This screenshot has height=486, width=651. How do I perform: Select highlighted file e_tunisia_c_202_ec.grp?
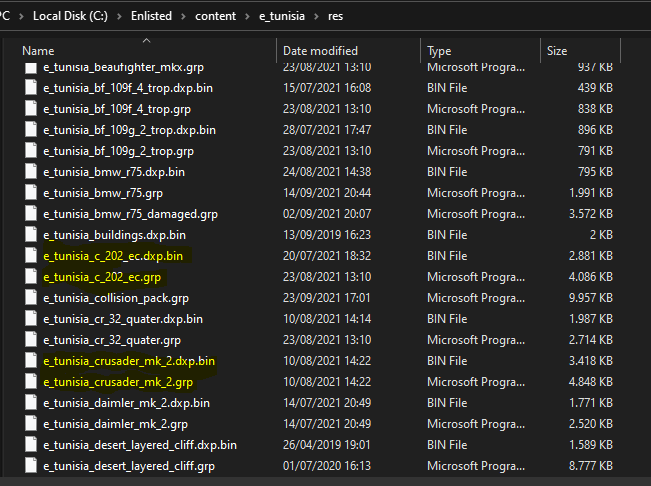coord(102,277)
